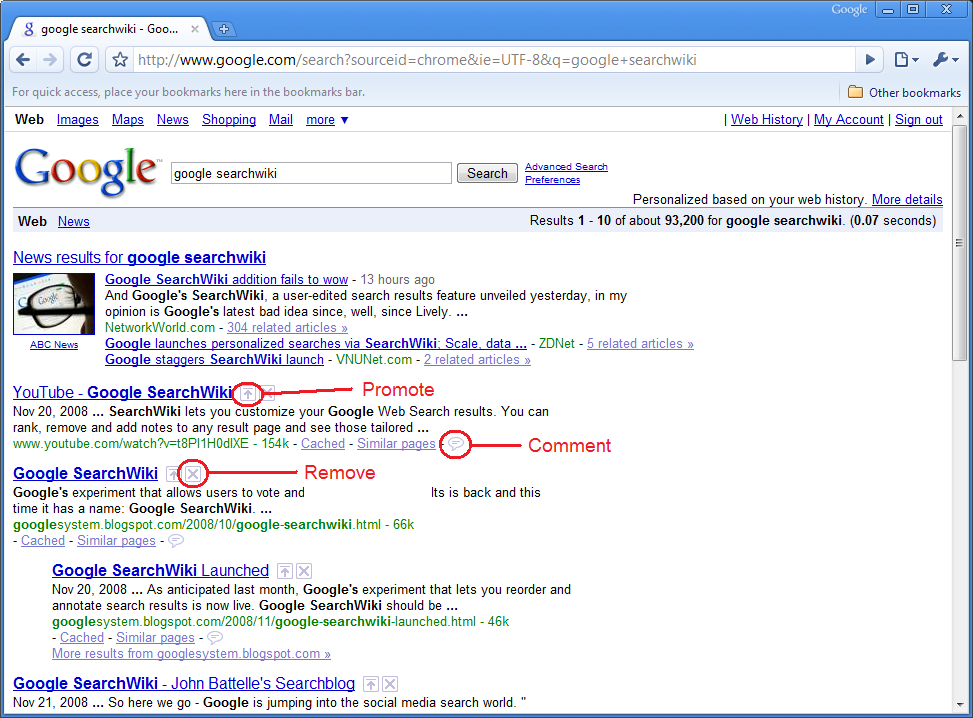
Task: Click into the Google search query field
Action: pos(311,173)
